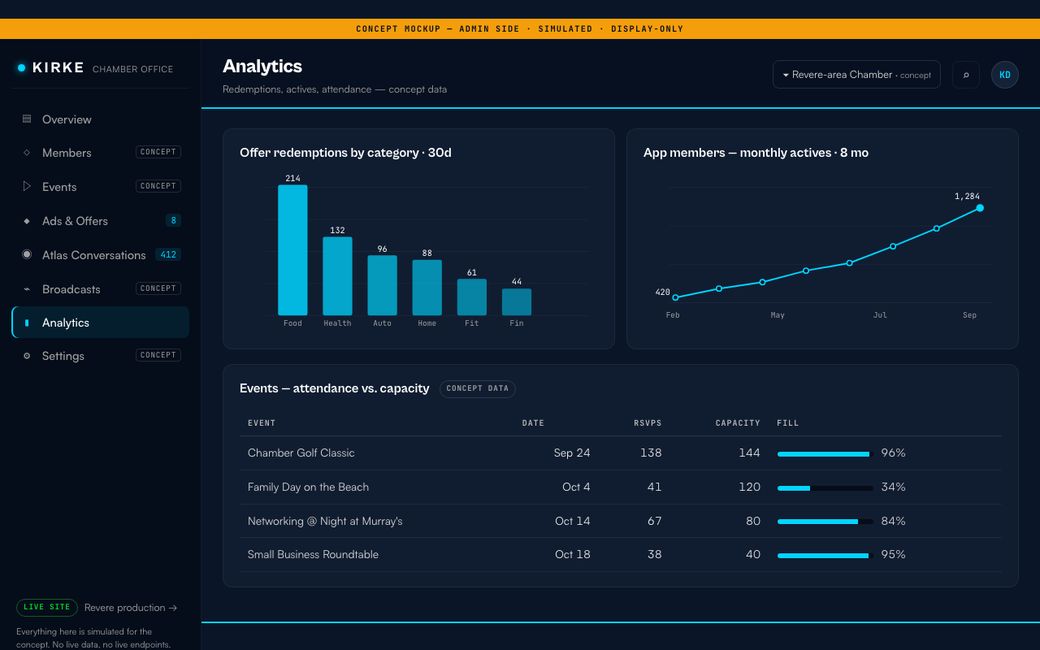The height and width of the screenshot is (650, 1040).
Task: Open search with the magnifier icon
Action: [966, 75]
